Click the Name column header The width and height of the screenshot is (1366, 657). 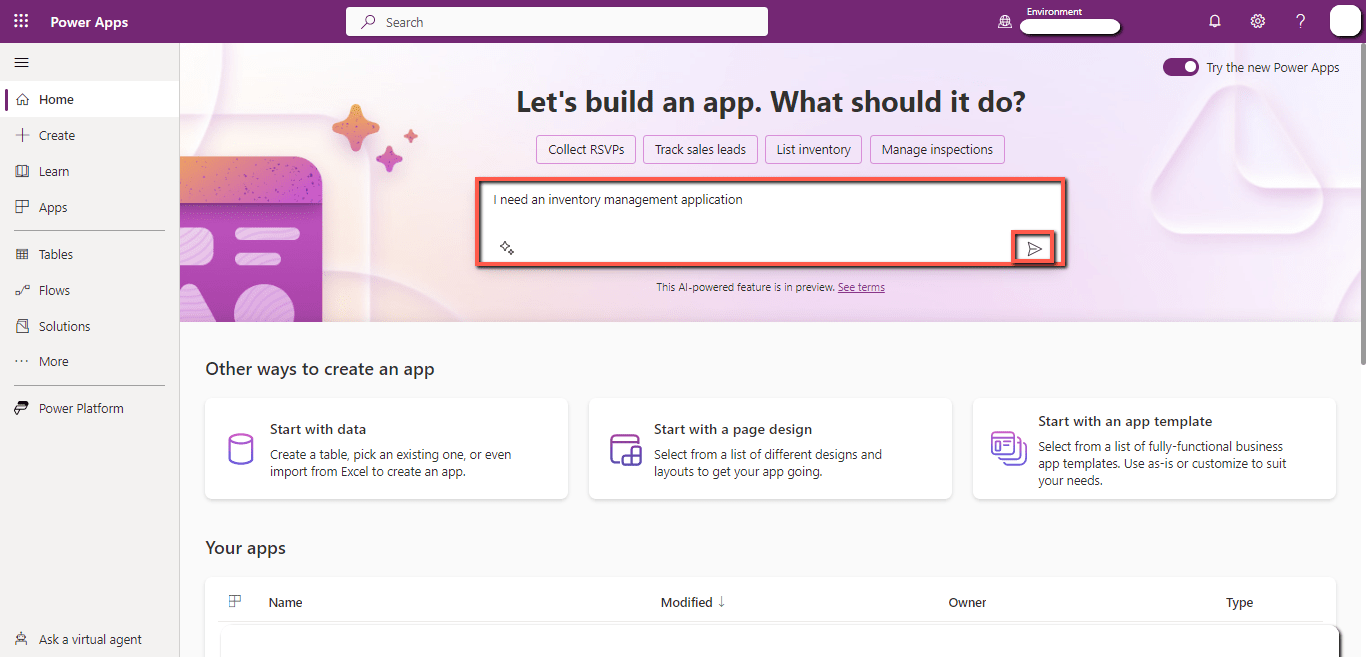[x=285, y=602]
